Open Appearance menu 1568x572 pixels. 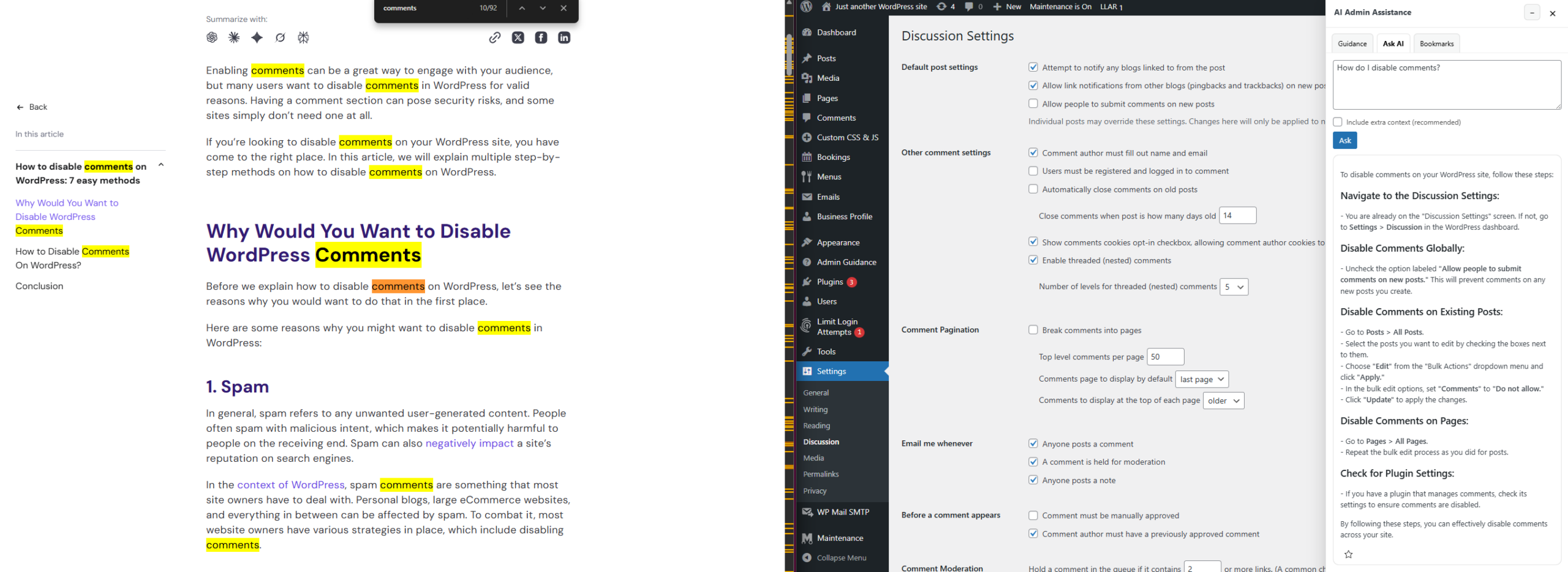(842, 243)
